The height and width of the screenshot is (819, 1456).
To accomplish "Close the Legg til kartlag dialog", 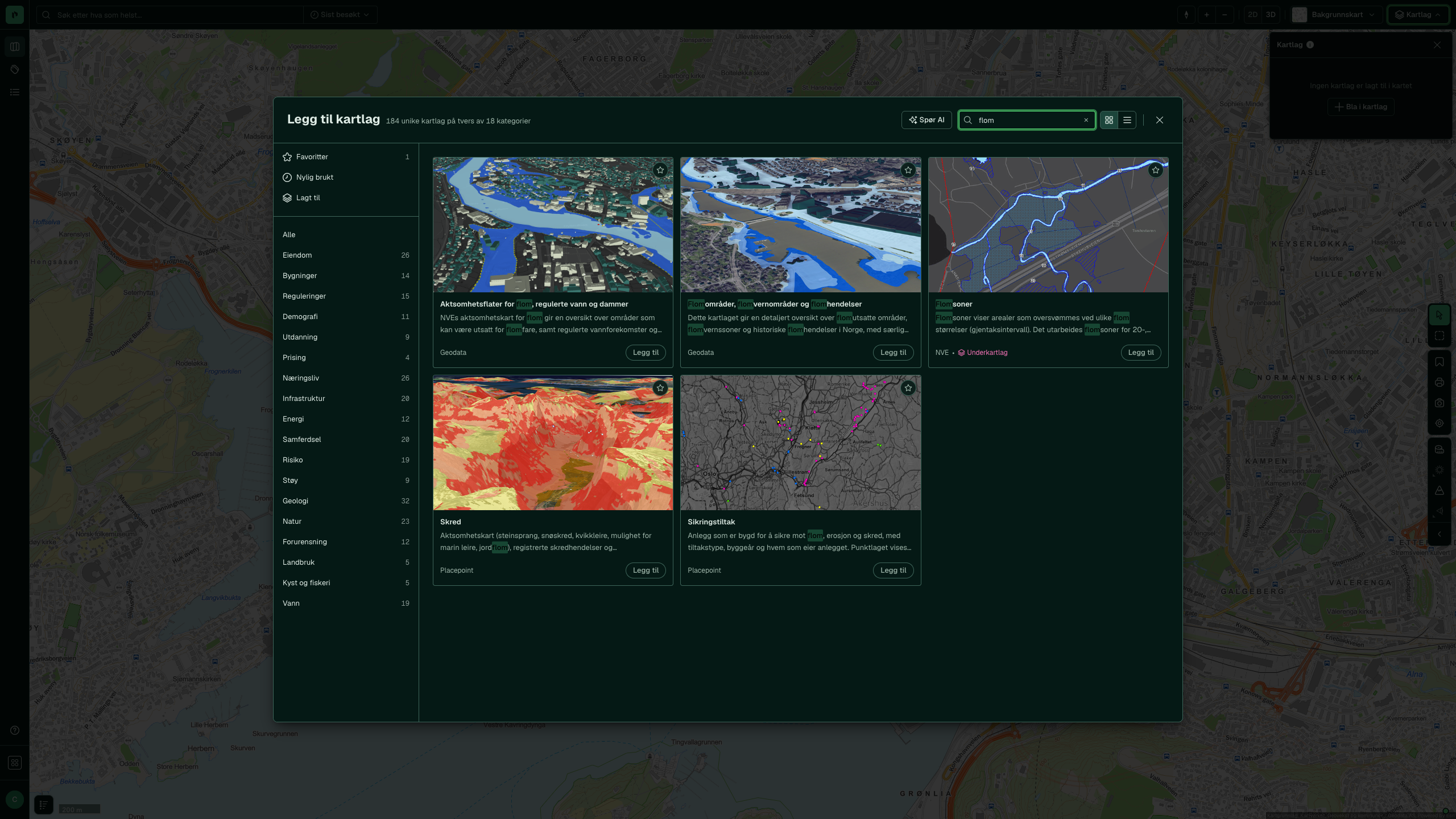I will click(1159, 120).
